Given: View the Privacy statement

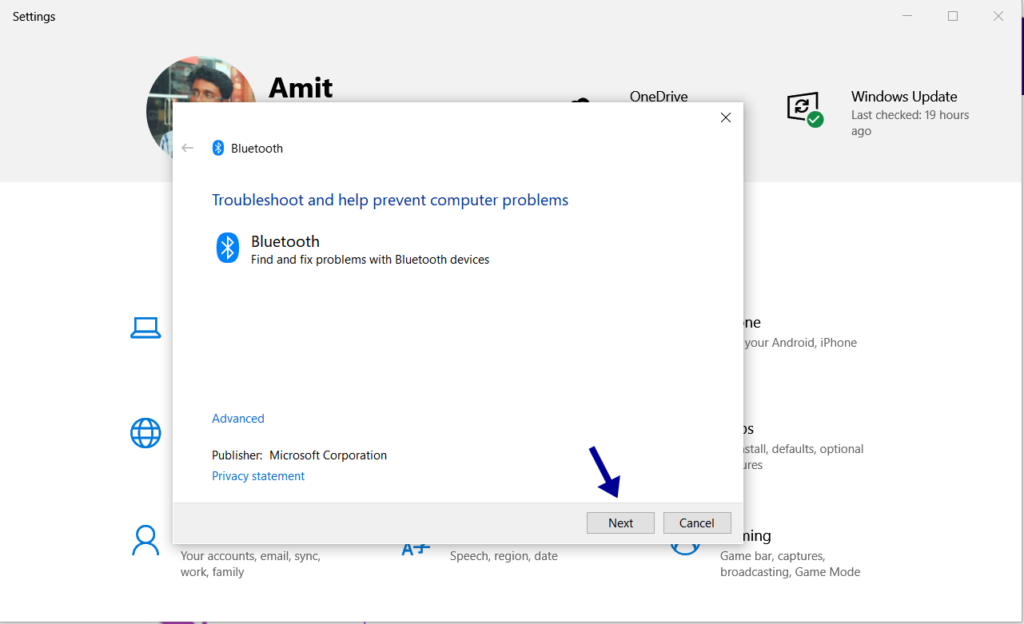Looking at the screenshot, I should [x=257, y=475].
